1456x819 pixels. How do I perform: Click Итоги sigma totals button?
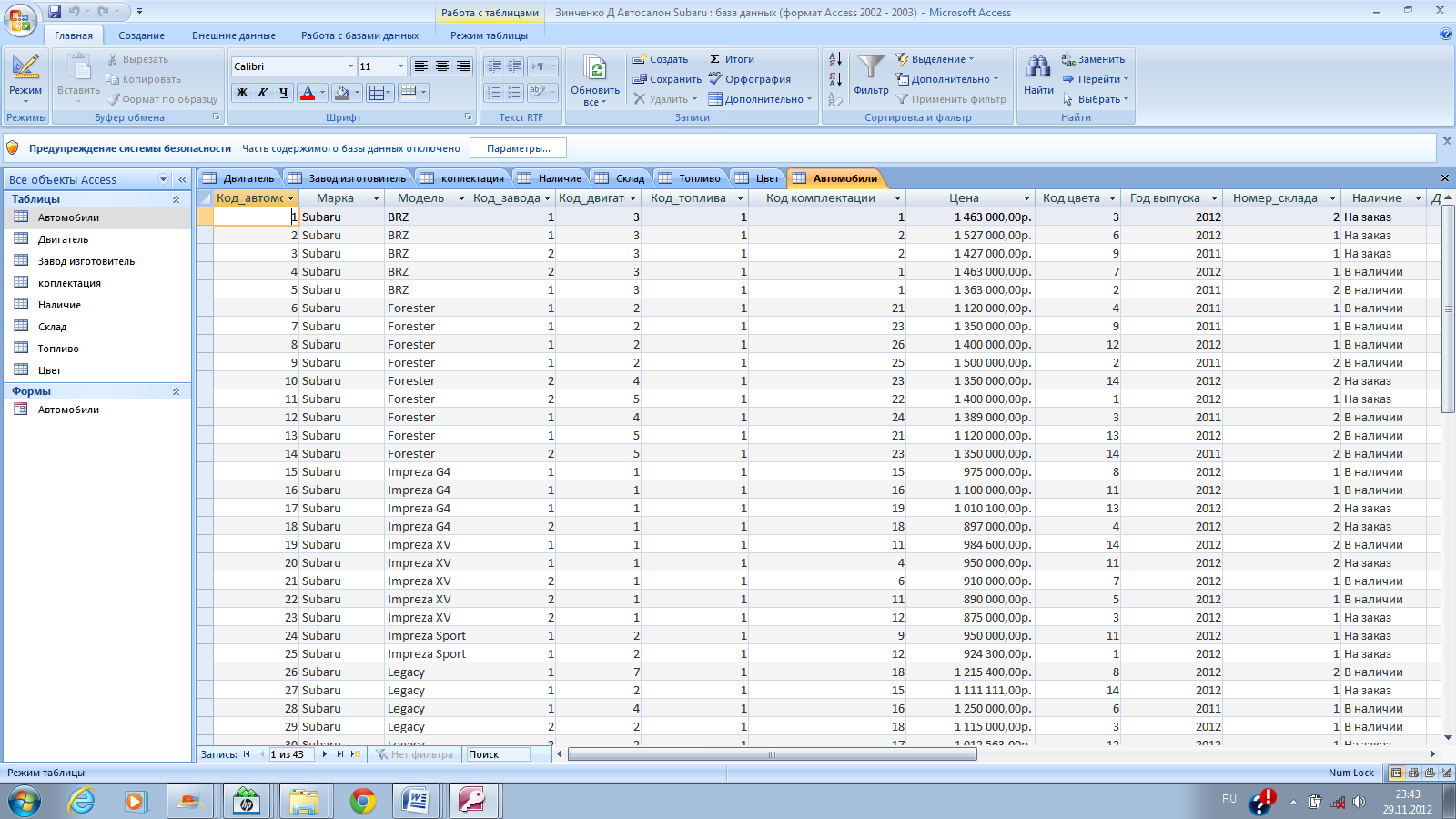point(733,59)
